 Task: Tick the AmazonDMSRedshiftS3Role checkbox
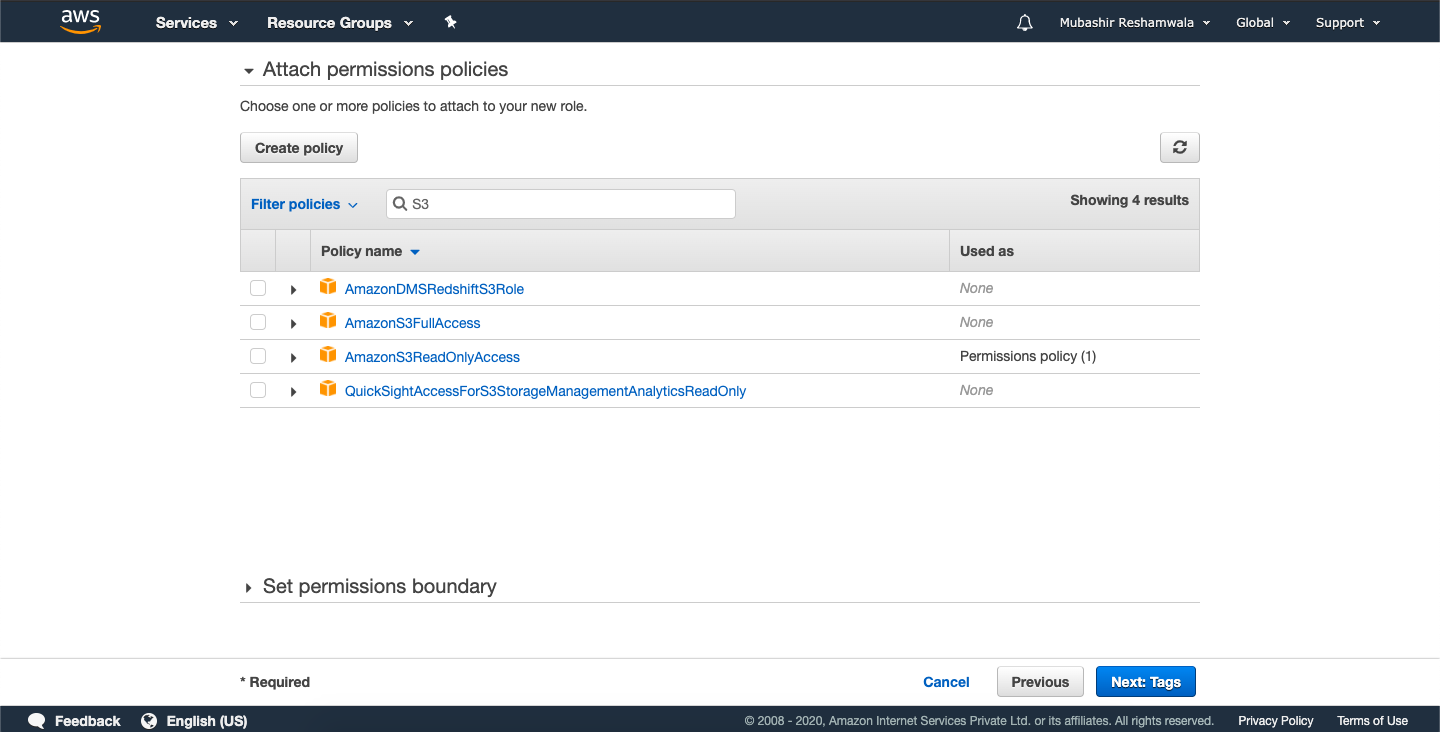click(x=258, y=288)
